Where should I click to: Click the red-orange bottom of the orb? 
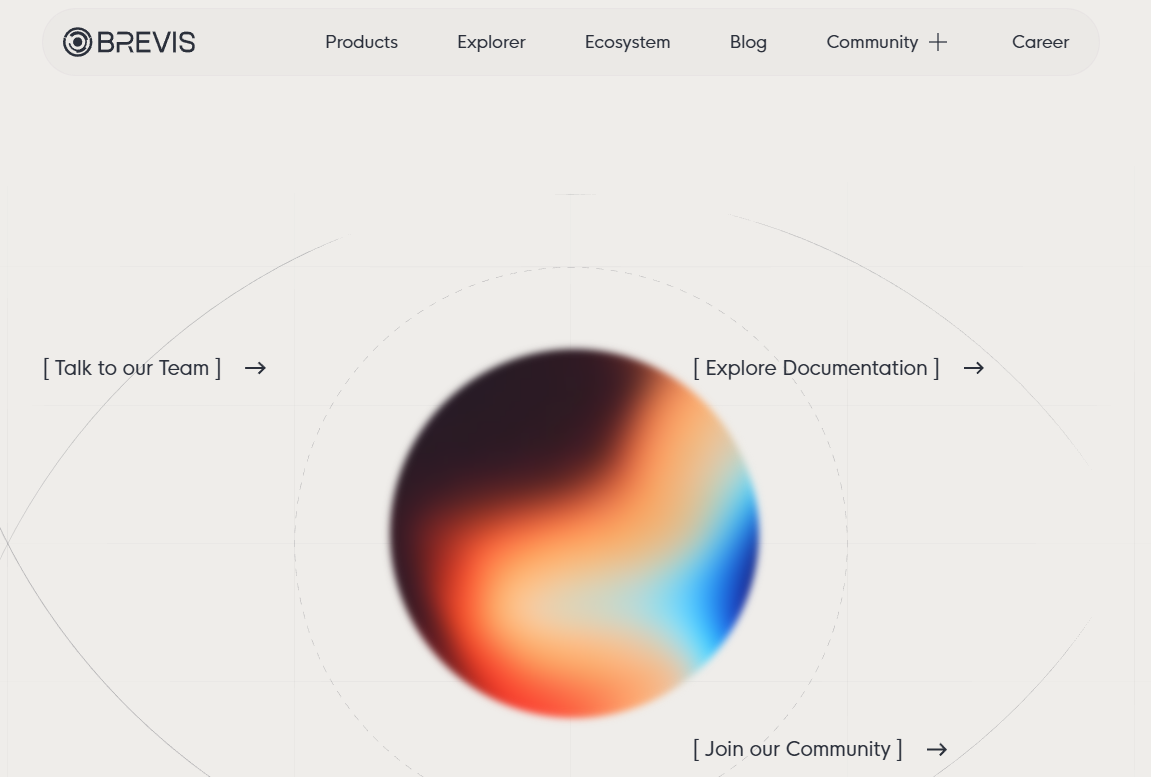(540, 690)
